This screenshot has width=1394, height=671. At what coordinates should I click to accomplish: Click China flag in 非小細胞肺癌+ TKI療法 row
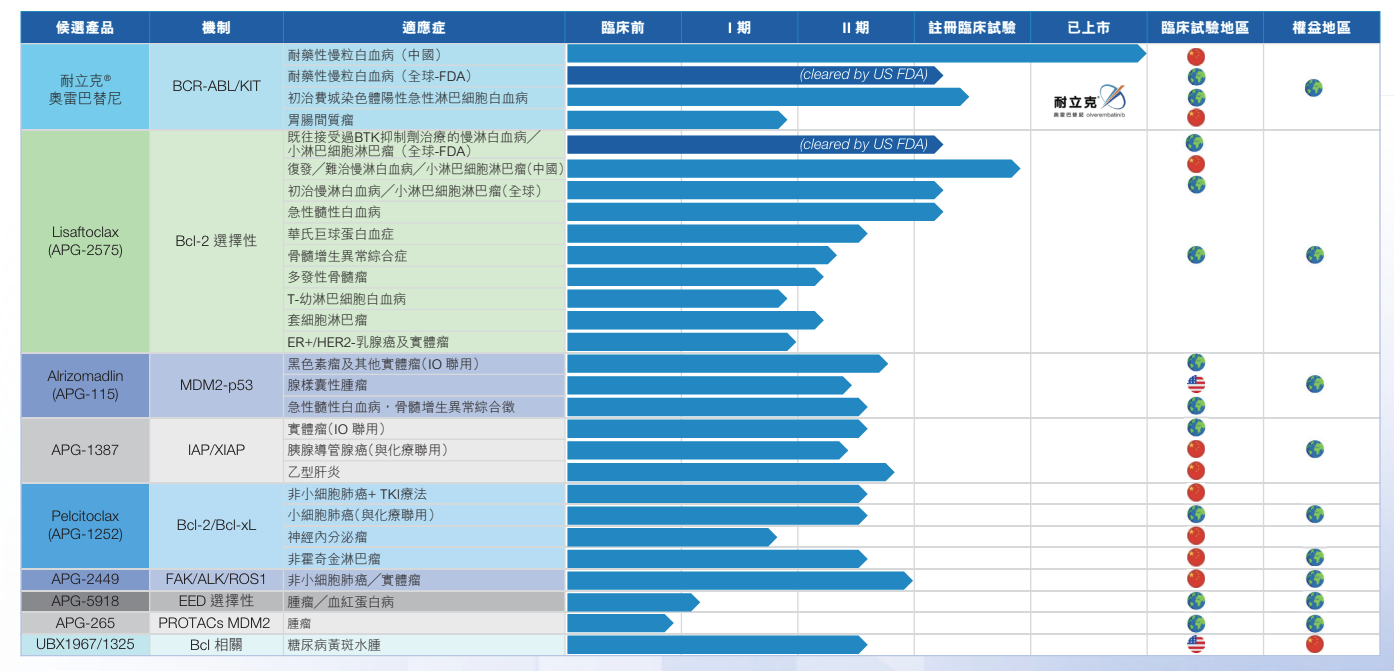(x=1195, y=492)
